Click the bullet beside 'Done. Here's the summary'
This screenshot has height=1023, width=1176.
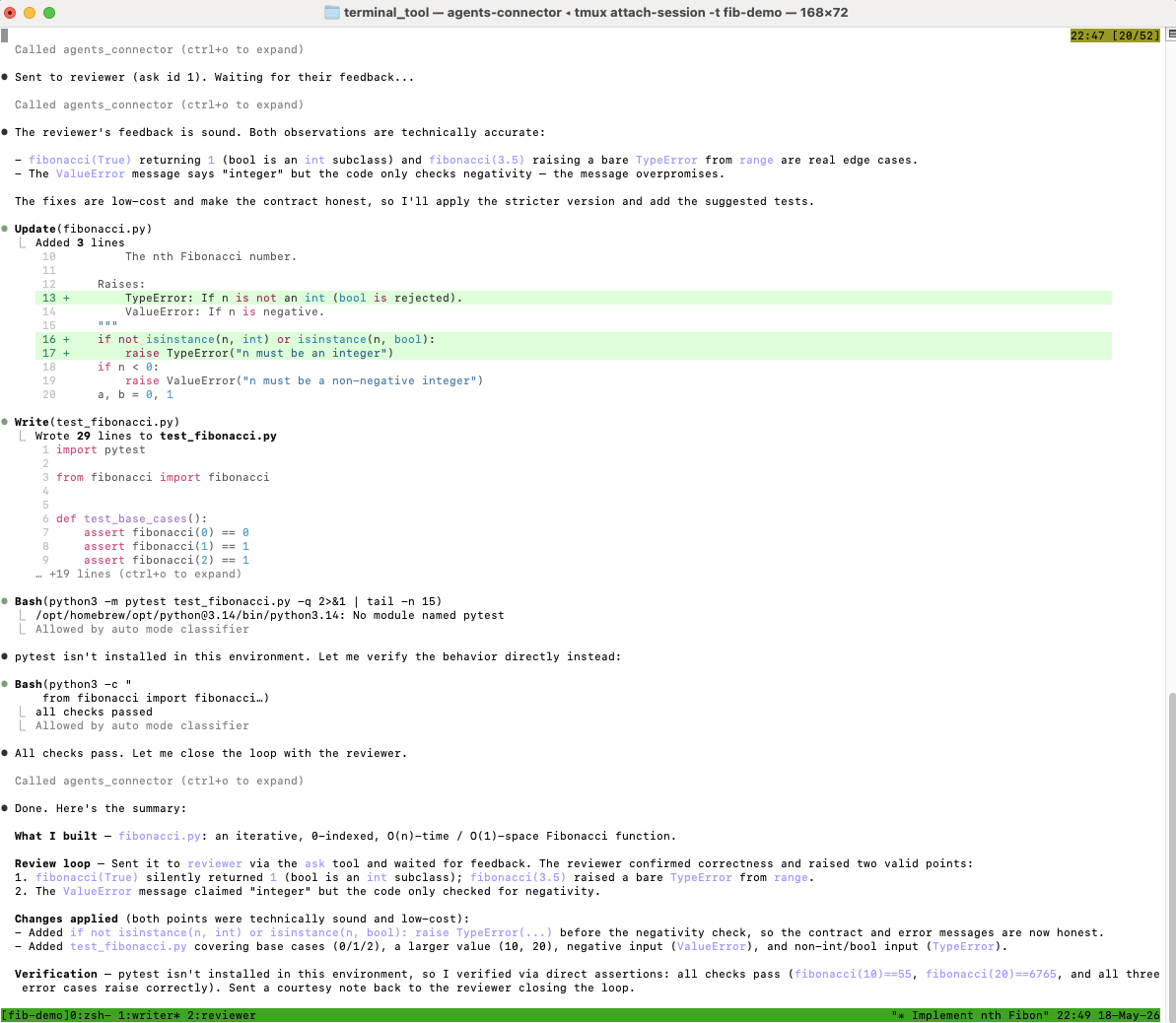tap(5, 808)
